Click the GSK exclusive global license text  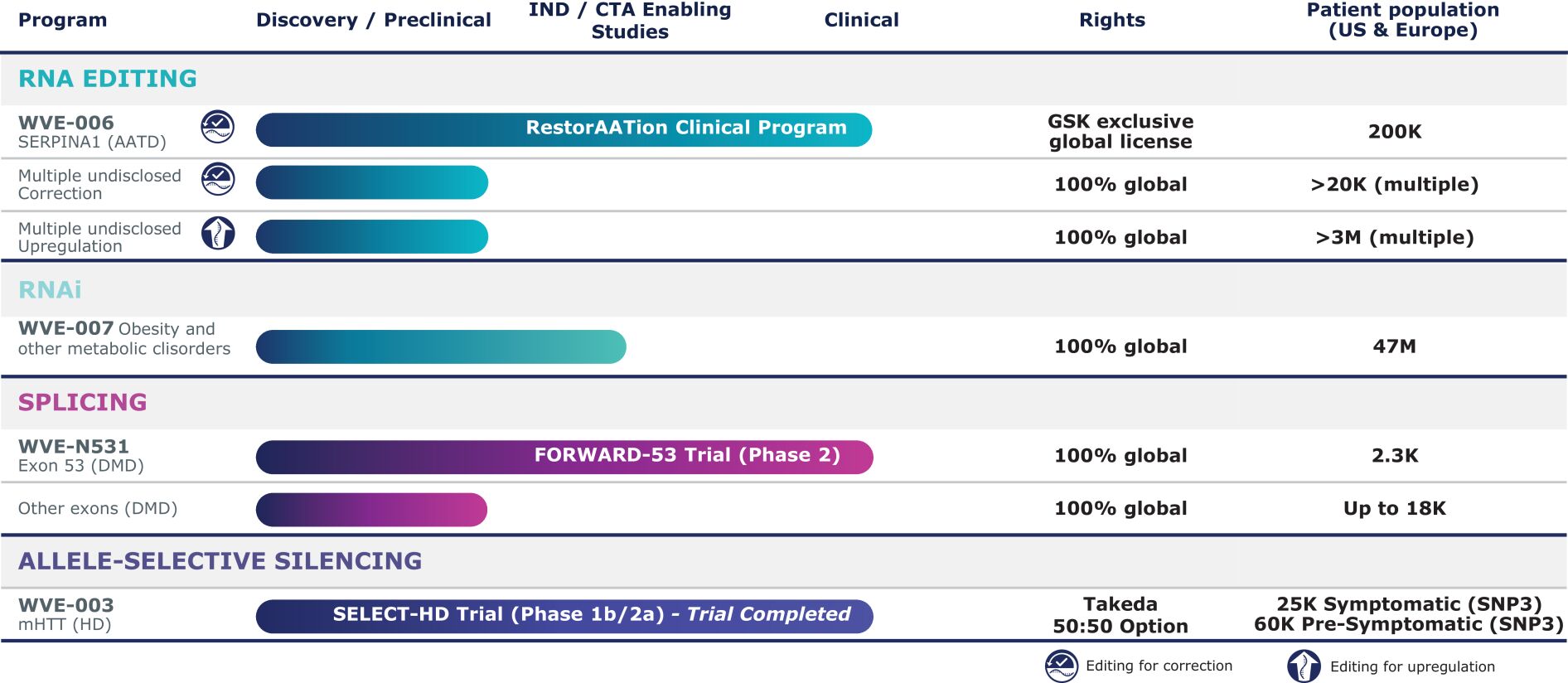[x=1120, y=132]
